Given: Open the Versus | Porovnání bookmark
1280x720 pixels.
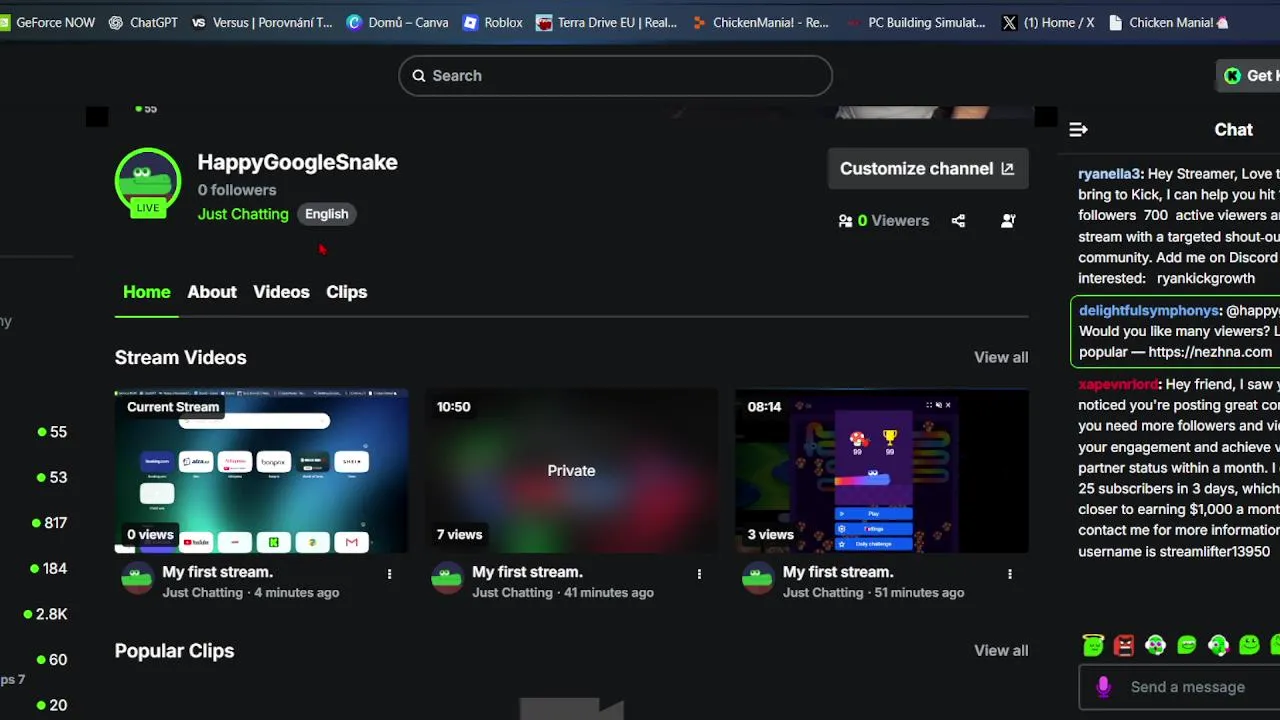Looking at the screenshot, I should coord(262,22).
